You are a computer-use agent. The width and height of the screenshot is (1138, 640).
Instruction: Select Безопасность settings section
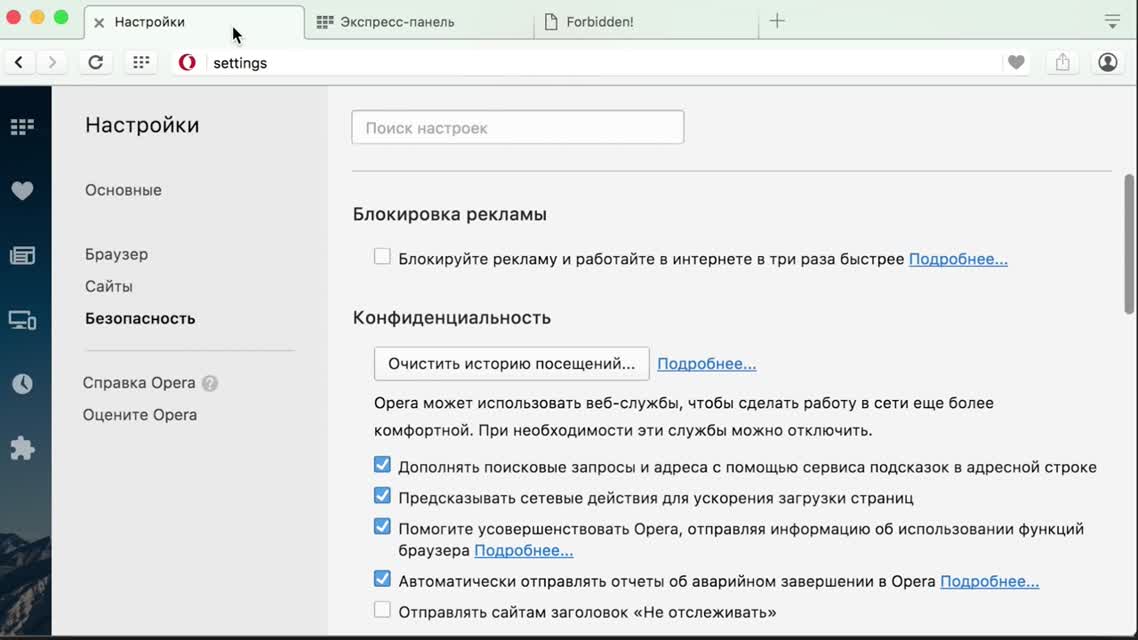click(140, 319)
